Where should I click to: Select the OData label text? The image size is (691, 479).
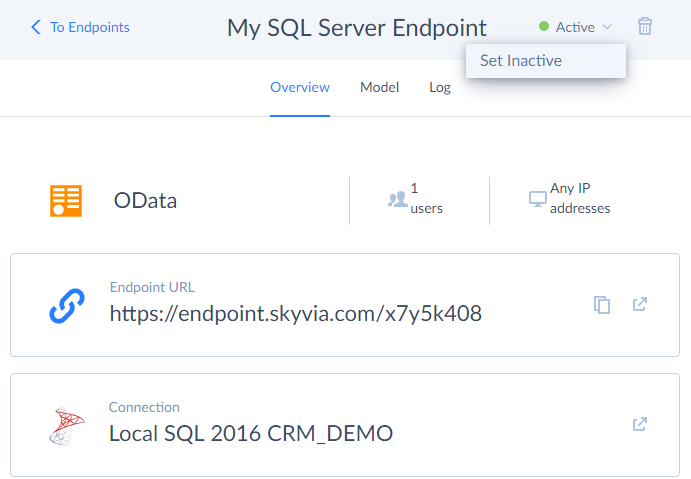click(x=145, y=201)
